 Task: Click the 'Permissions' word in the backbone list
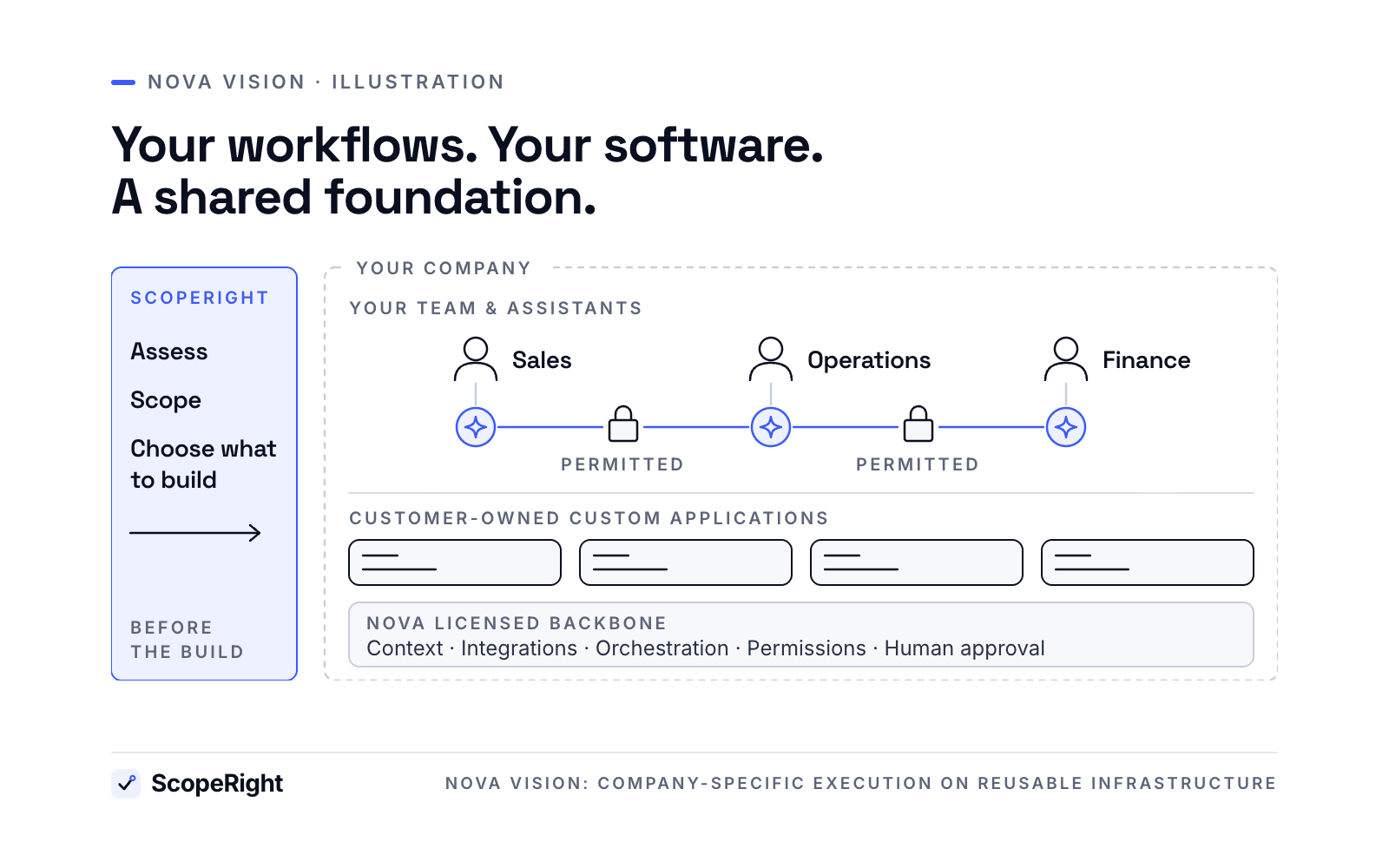click(x=806, y=648)
